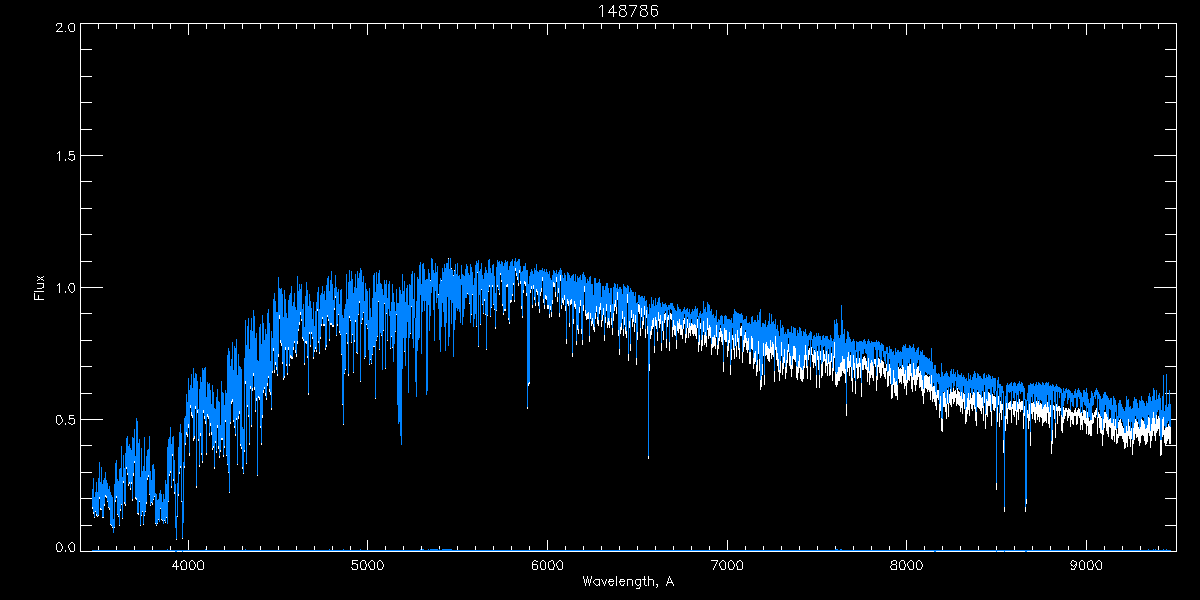Viewport: 1200px width, 600px height.
Task: Select the 7000 wavelength tick label
Action: [x=727, y=565]
